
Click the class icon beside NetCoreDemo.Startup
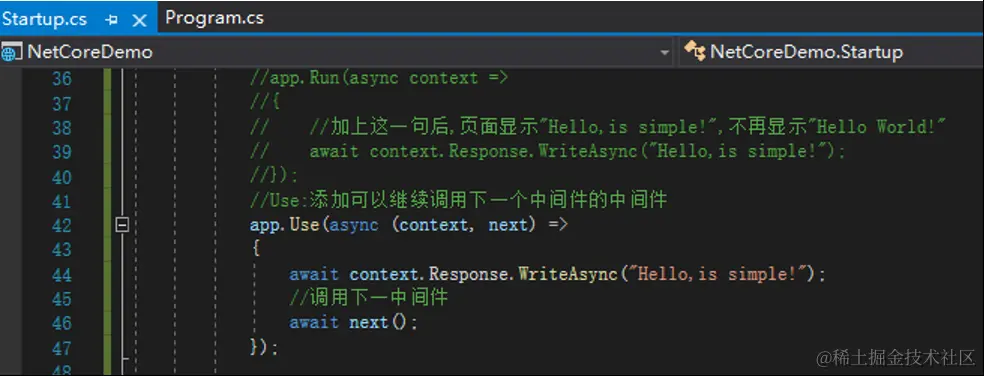(x=695, y=51)
